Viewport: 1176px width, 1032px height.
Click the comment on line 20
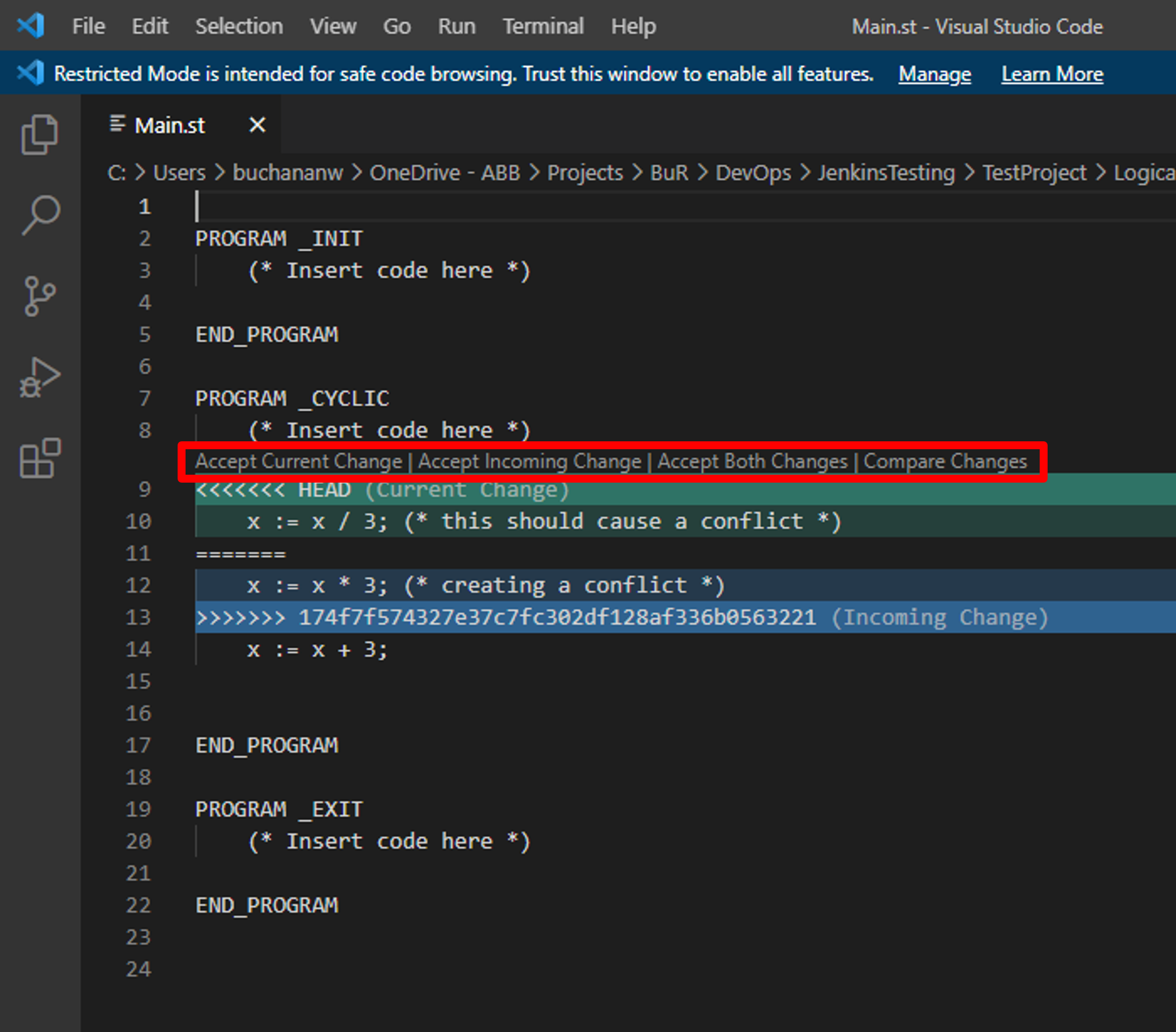tap(389, 841)
